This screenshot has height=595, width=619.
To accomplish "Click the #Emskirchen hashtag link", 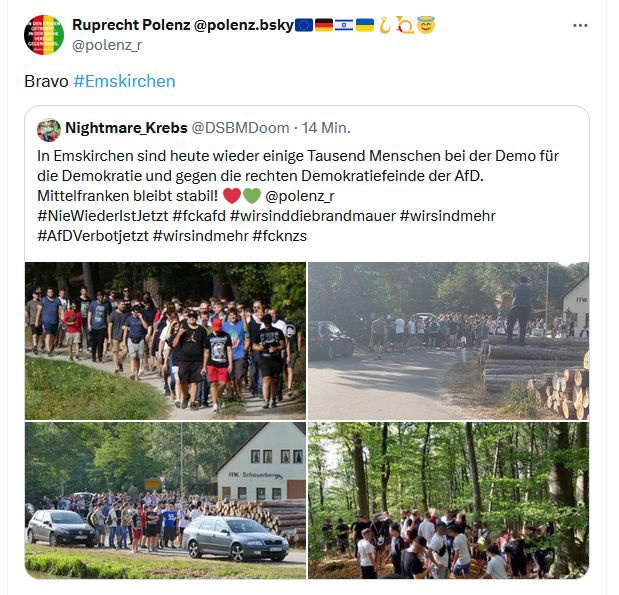I will [x=124, y=81].
